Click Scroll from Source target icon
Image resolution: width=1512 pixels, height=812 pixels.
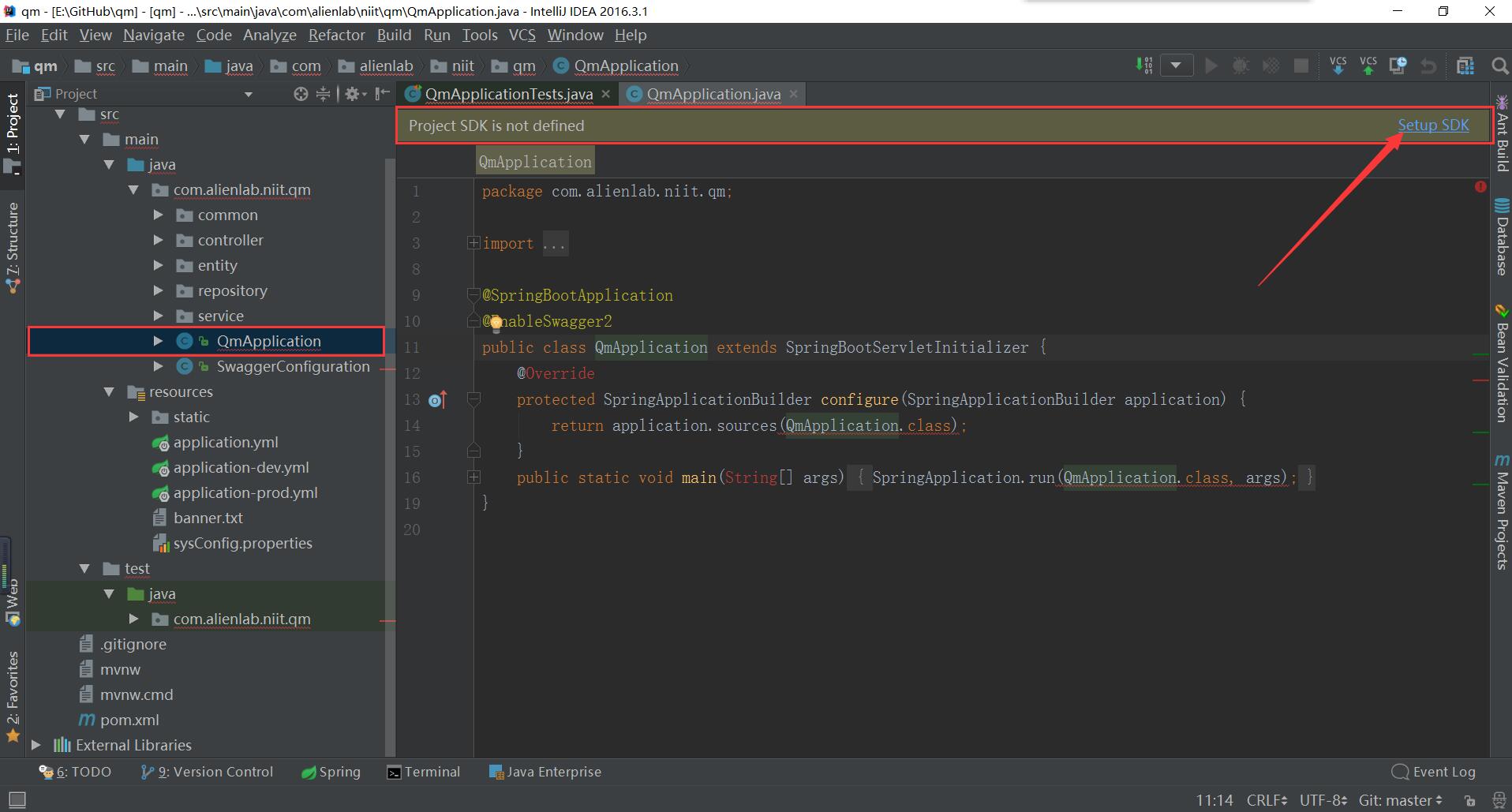pyautogui.click(x=301, y=94)
